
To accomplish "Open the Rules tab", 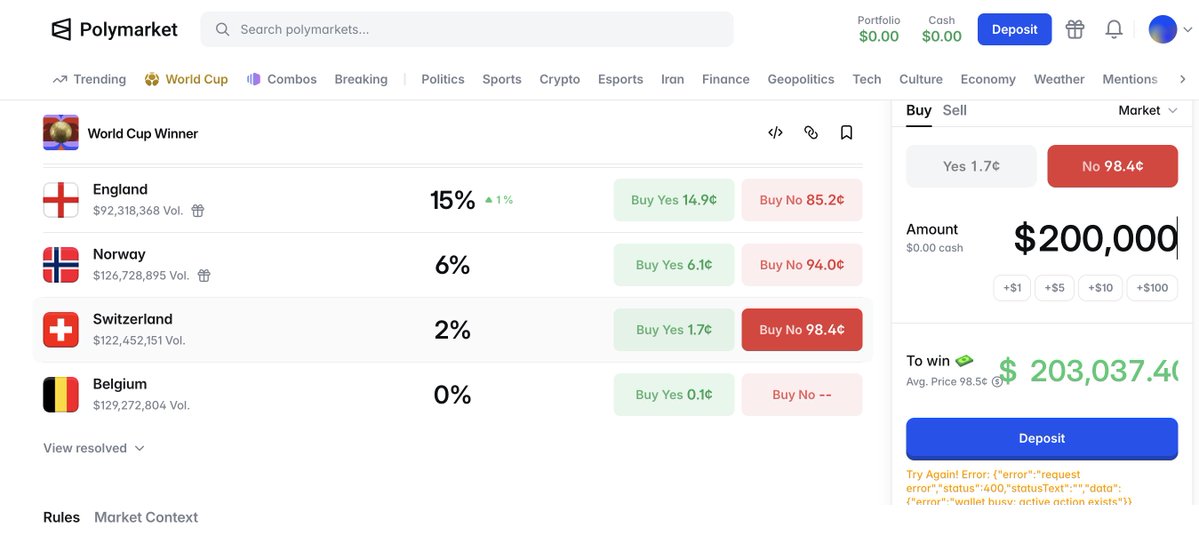I will tap(61, 517).
